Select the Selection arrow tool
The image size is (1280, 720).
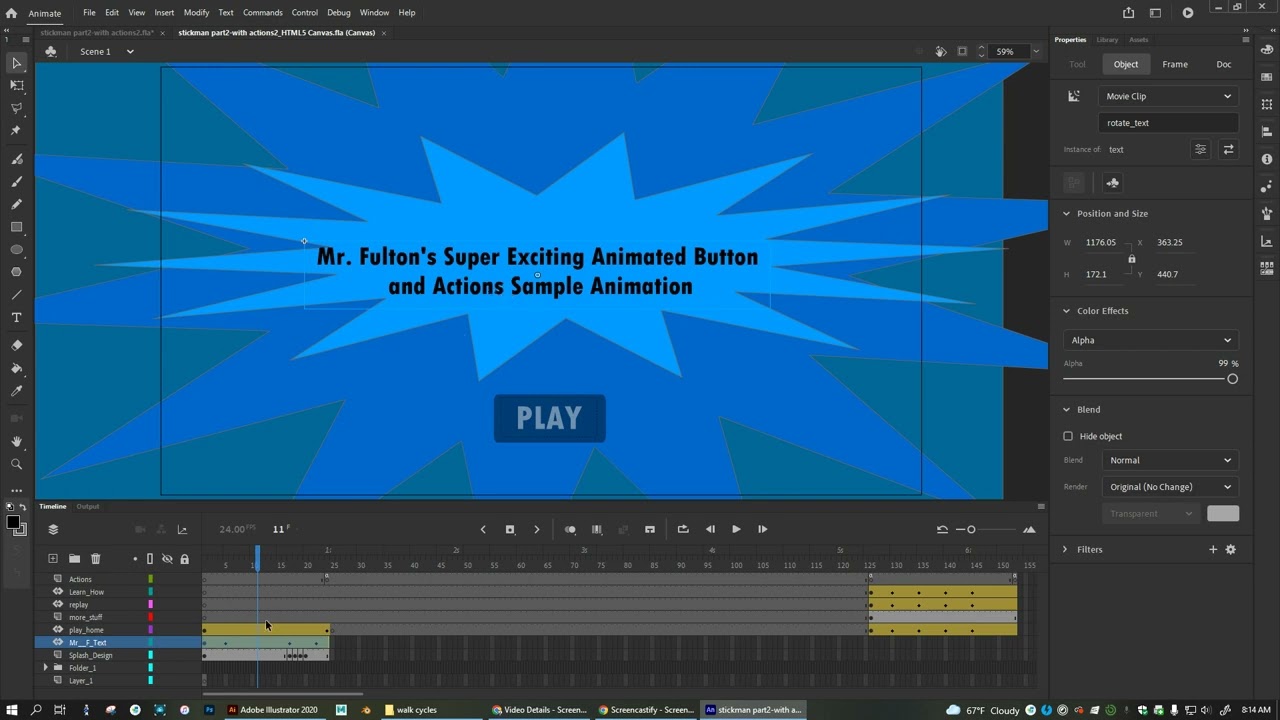[16, 63]
